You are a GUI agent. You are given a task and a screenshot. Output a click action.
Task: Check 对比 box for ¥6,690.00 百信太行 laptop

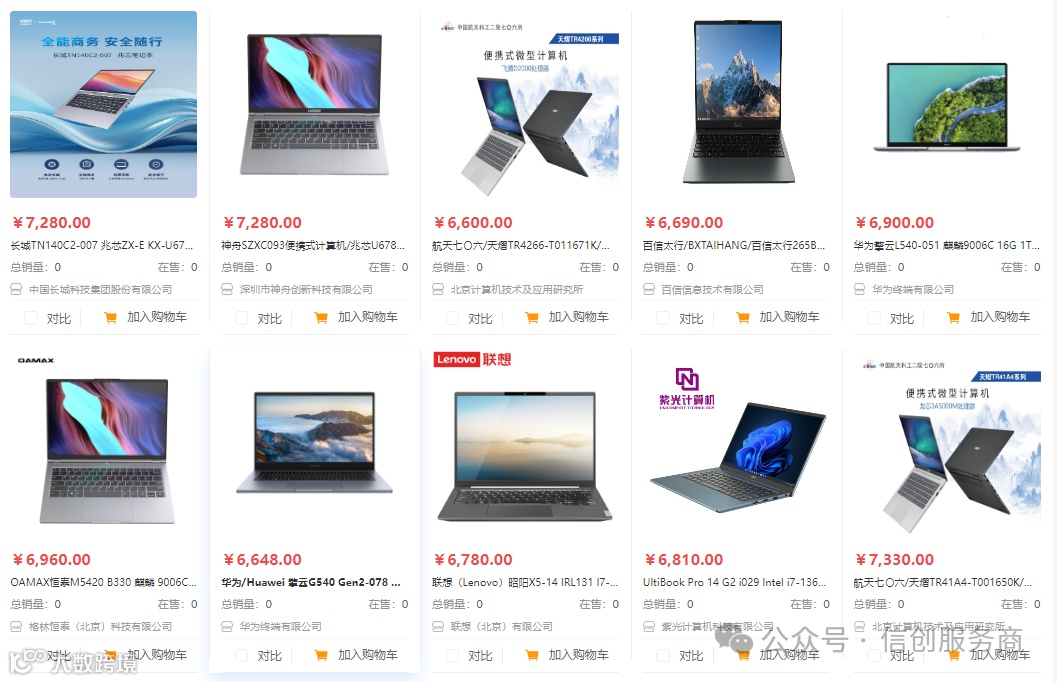(x=663, y=318)
